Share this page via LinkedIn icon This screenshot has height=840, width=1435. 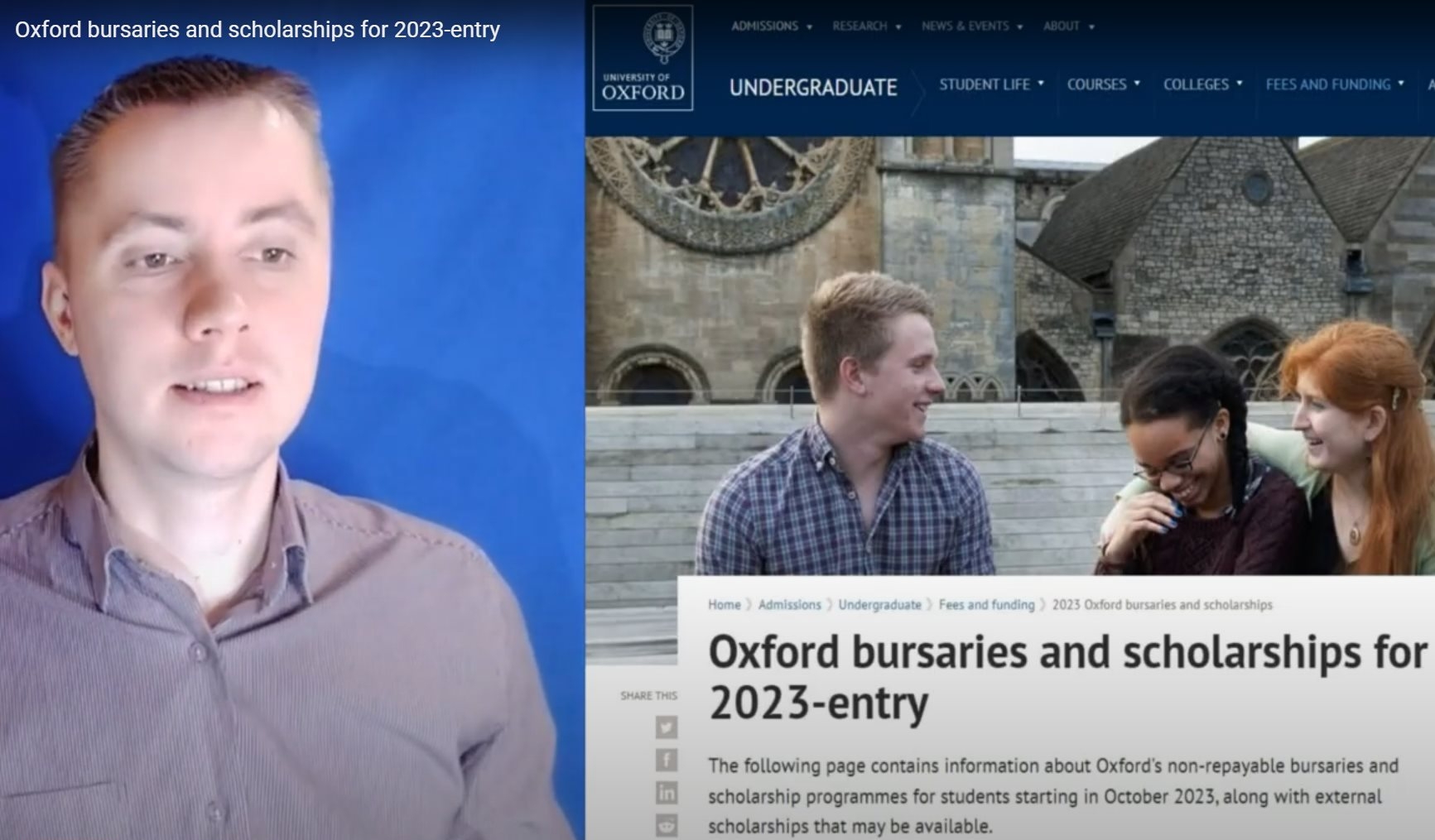(x=666, y=793)
